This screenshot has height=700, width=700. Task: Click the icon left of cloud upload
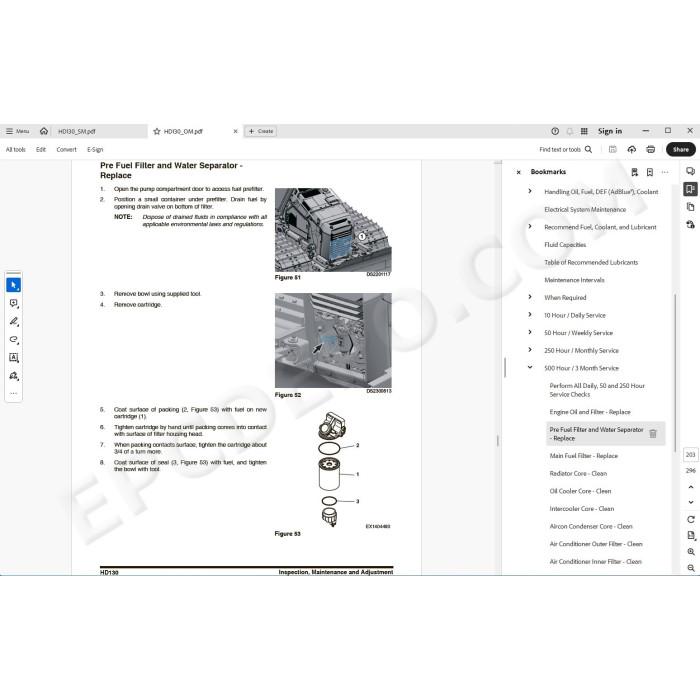click(x=613, y=150)
